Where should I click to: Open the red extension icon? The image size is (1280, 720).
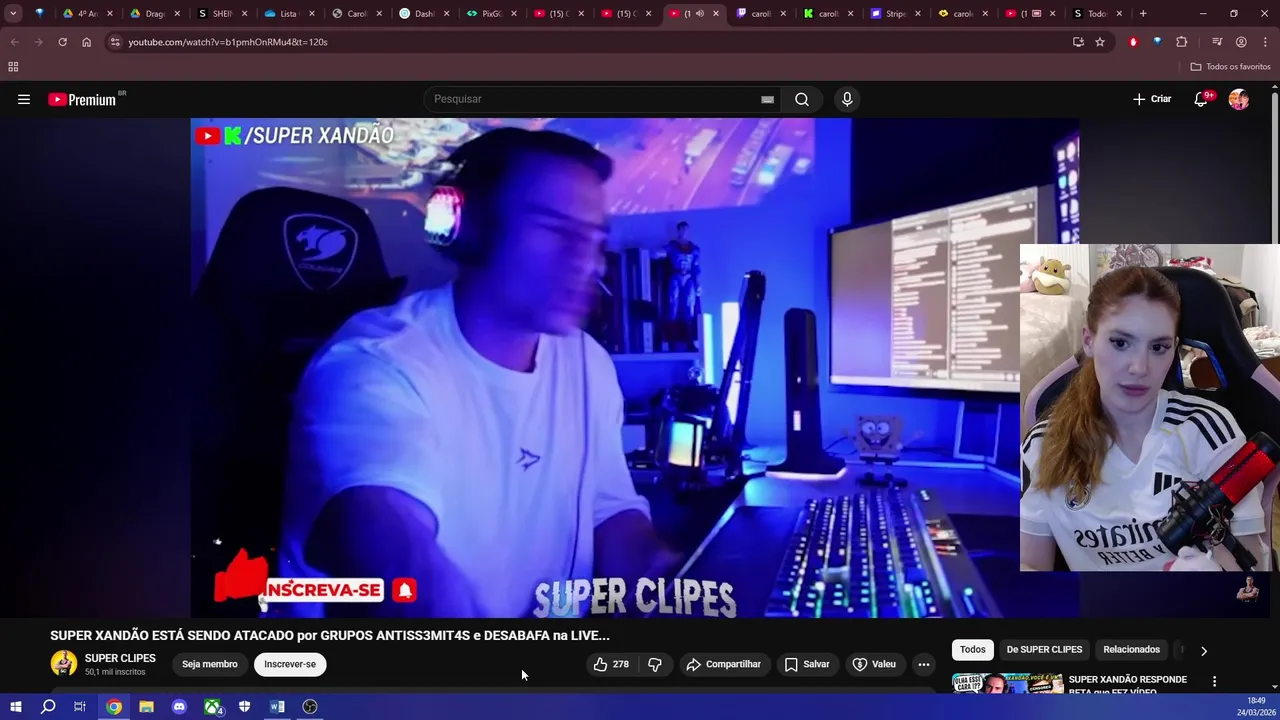click(x=1133, y=42)
